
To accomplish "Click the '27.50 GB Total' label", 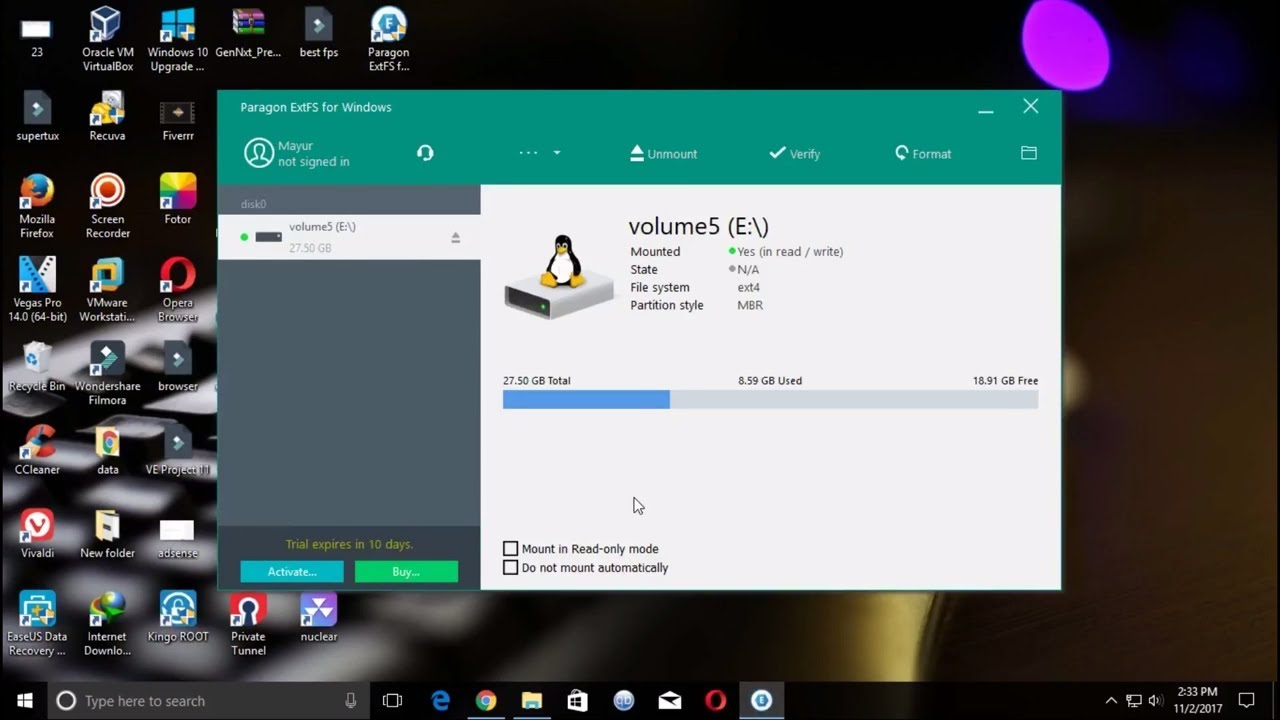I will (x=537, y=381).
